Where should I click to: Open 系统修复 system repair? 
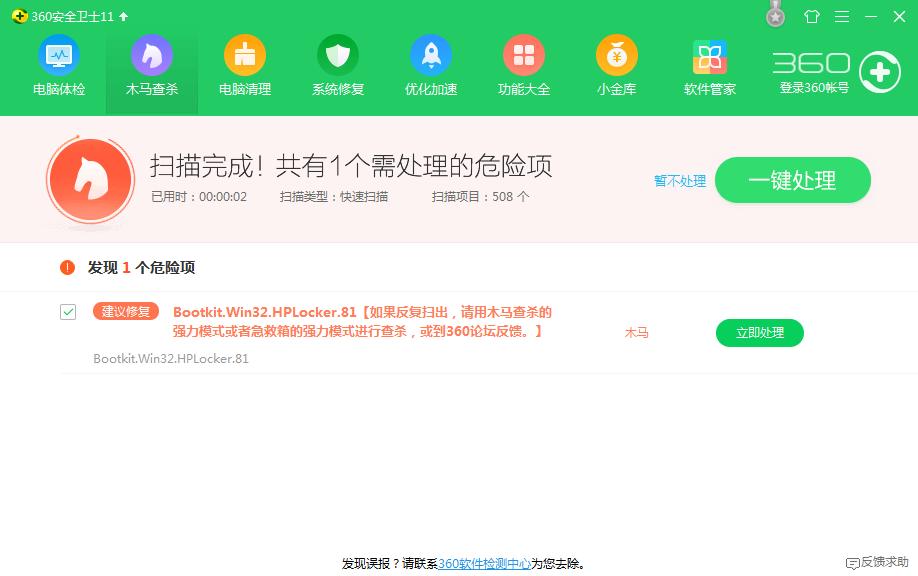[338, 63]
